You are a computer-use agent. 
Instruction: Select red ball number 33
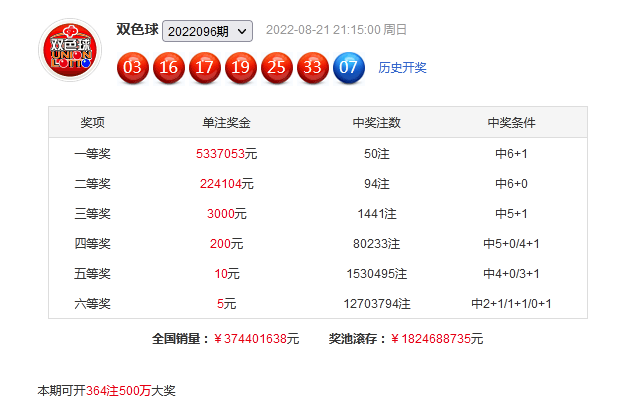click(313, 67)
